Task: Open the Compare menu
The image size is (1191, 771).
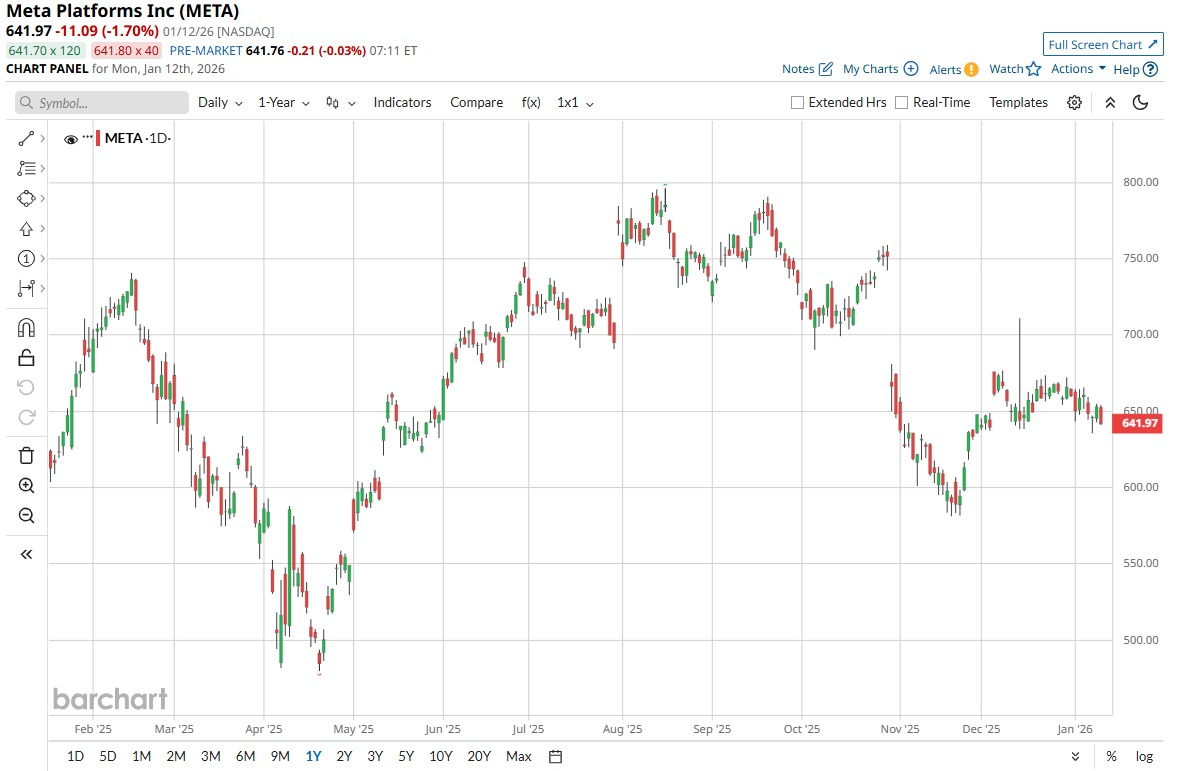Action: [x=476, y=103]
